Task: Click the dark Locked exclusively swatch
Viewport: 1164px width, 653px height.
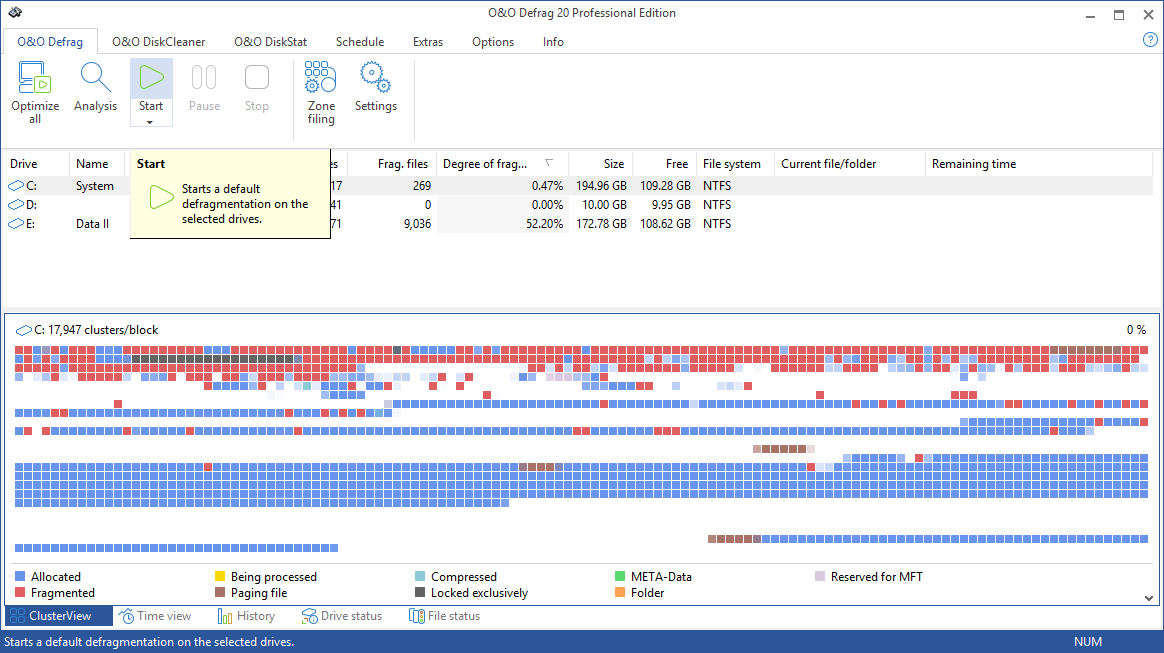Action: coord(420,592)
